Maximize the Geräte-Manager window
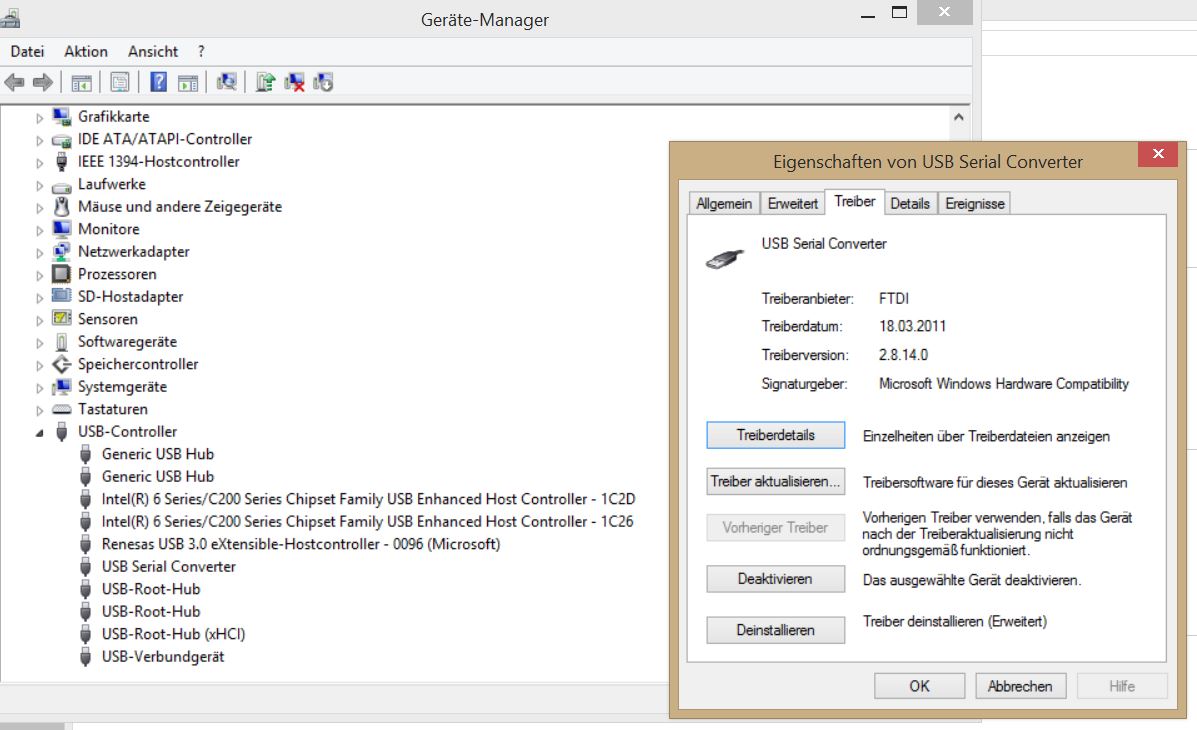Screen dimensions: 1197x730 pos(899,13)
